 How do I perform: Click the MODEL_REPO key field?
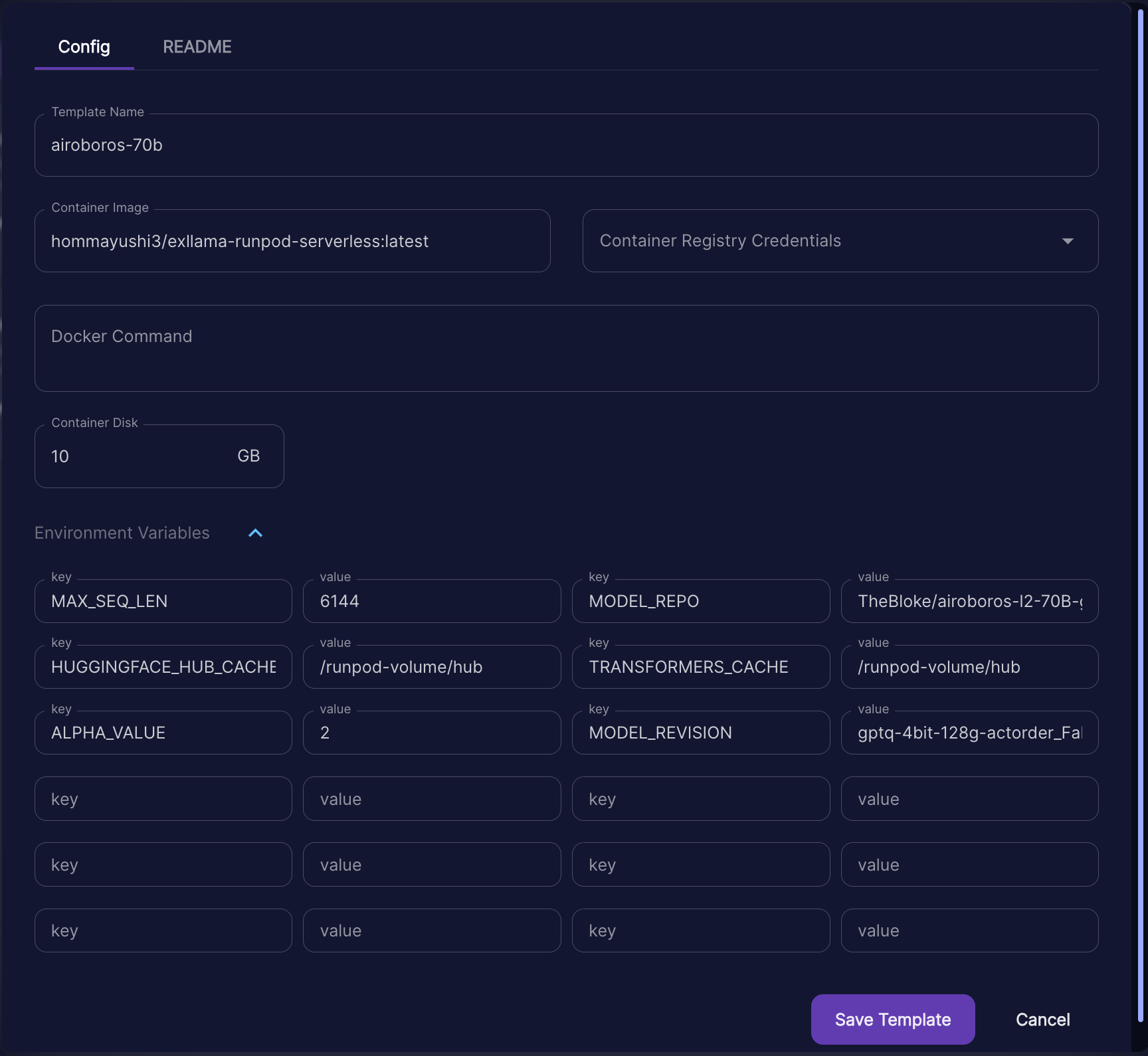(701, 601)
